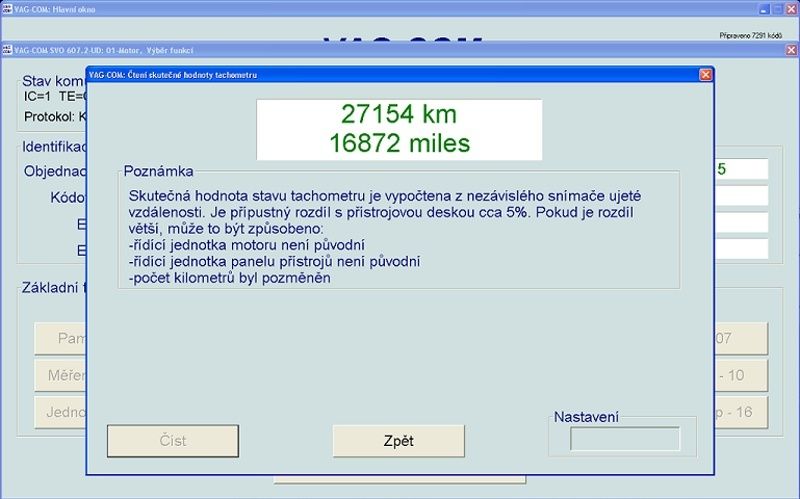Screen dimensions: 800x499
Task: Click the 01-Motor window title bar icon
Action: pos(7,49)
